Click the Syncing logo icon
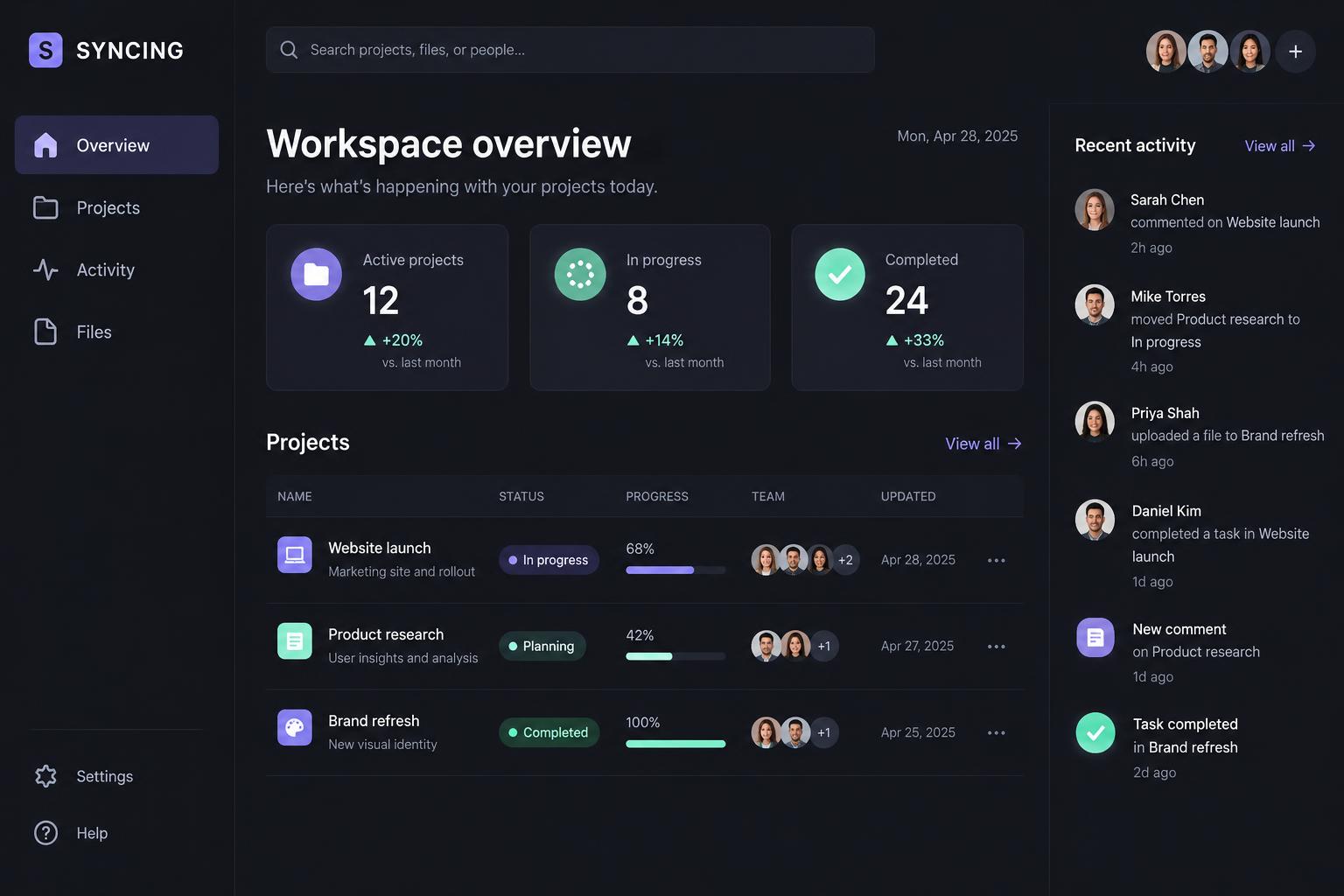The width and height of the screenshot is (1344, 896). click(x=45, y=50)
